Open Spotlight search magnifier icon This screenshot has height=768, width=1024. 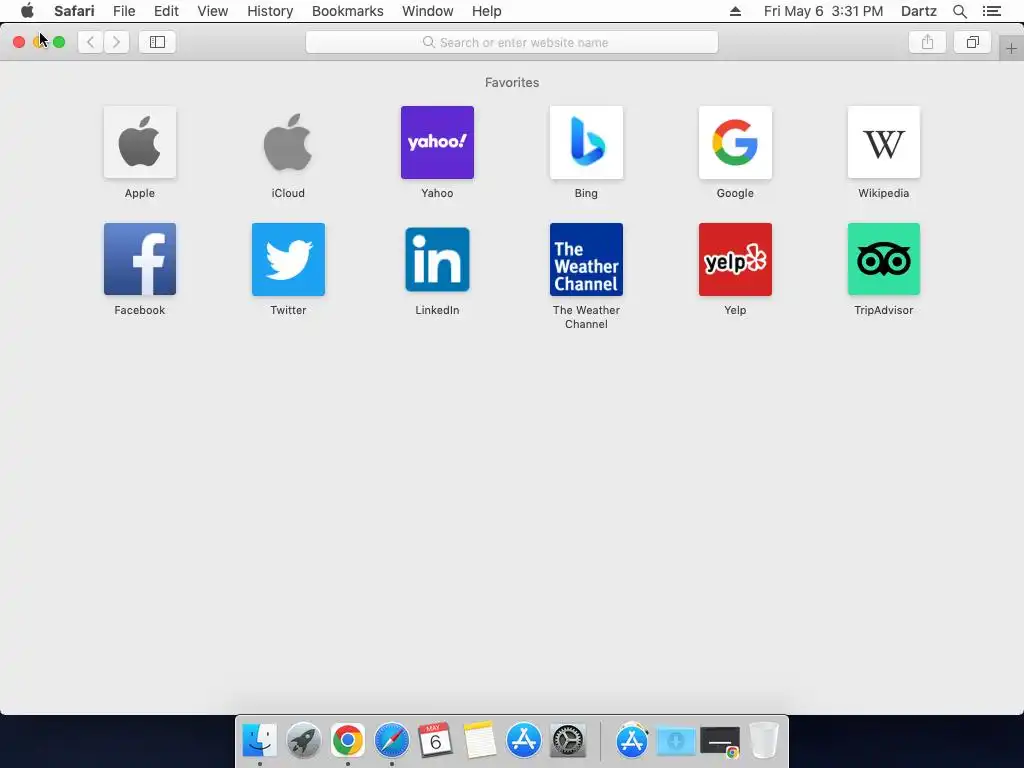pyautogui.click(x=960, y=11)
